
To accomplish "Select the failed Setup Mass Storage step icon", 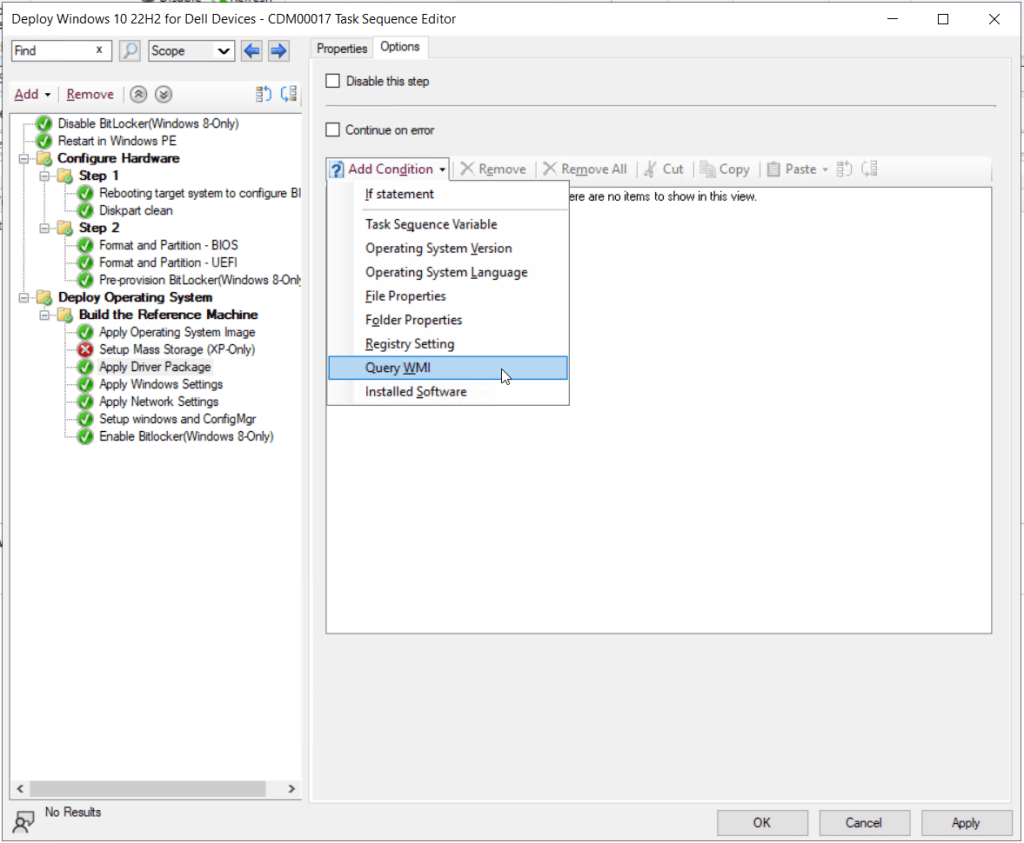I will [86, 350].
